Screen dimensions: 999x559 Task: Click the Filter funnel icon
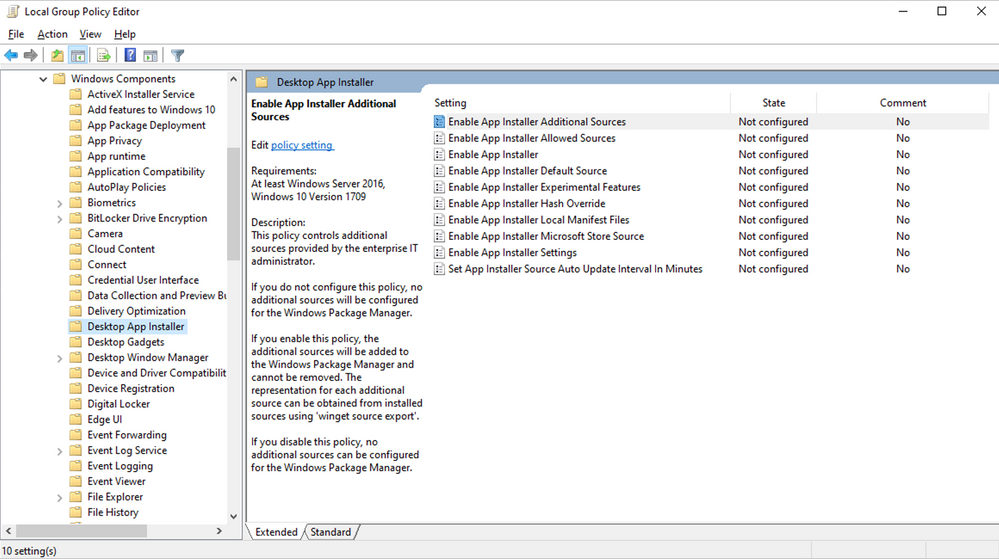click(x=177, y=56)
